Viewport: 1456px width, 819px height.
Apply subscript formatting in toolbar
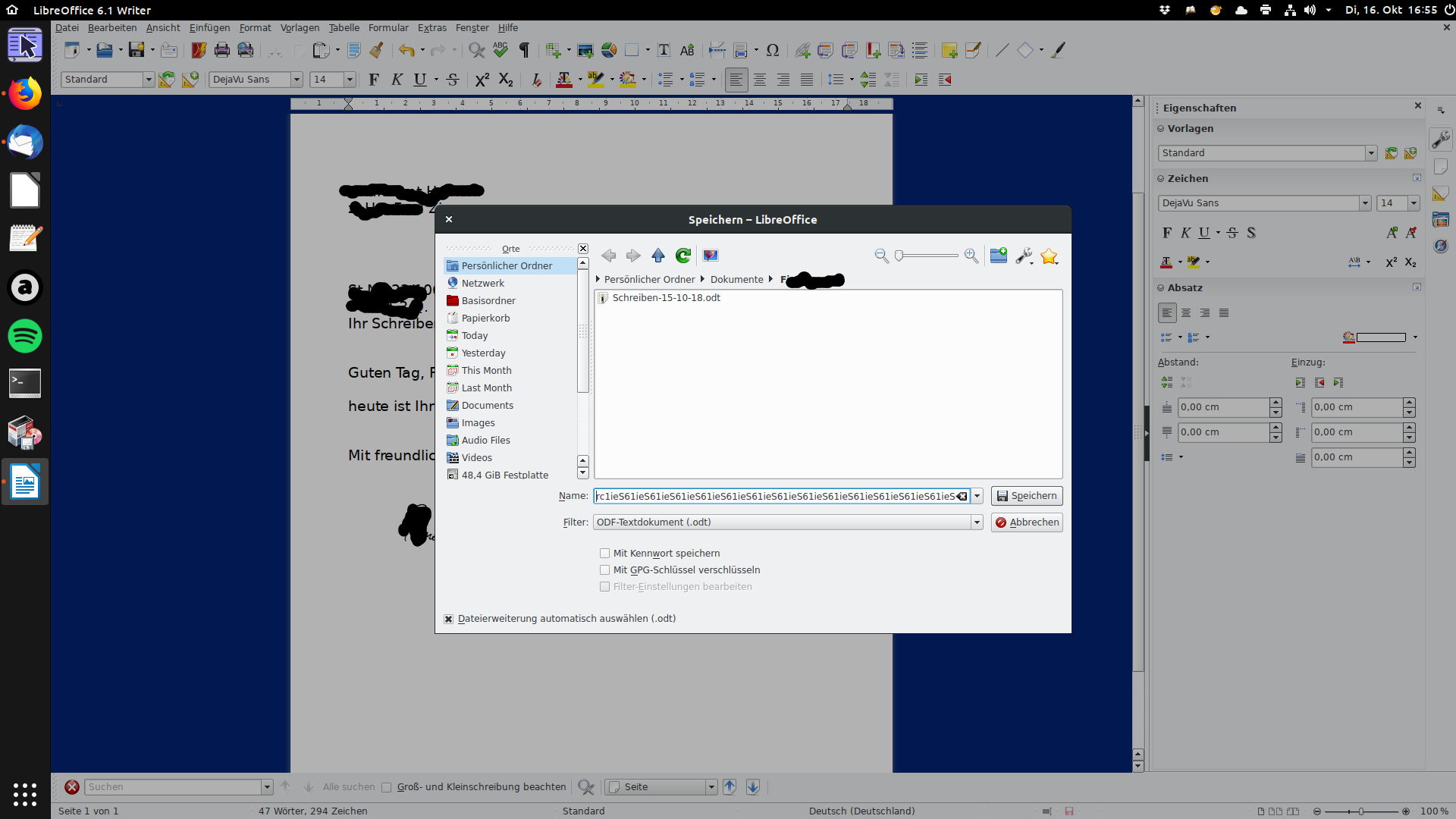click(506, 80)
